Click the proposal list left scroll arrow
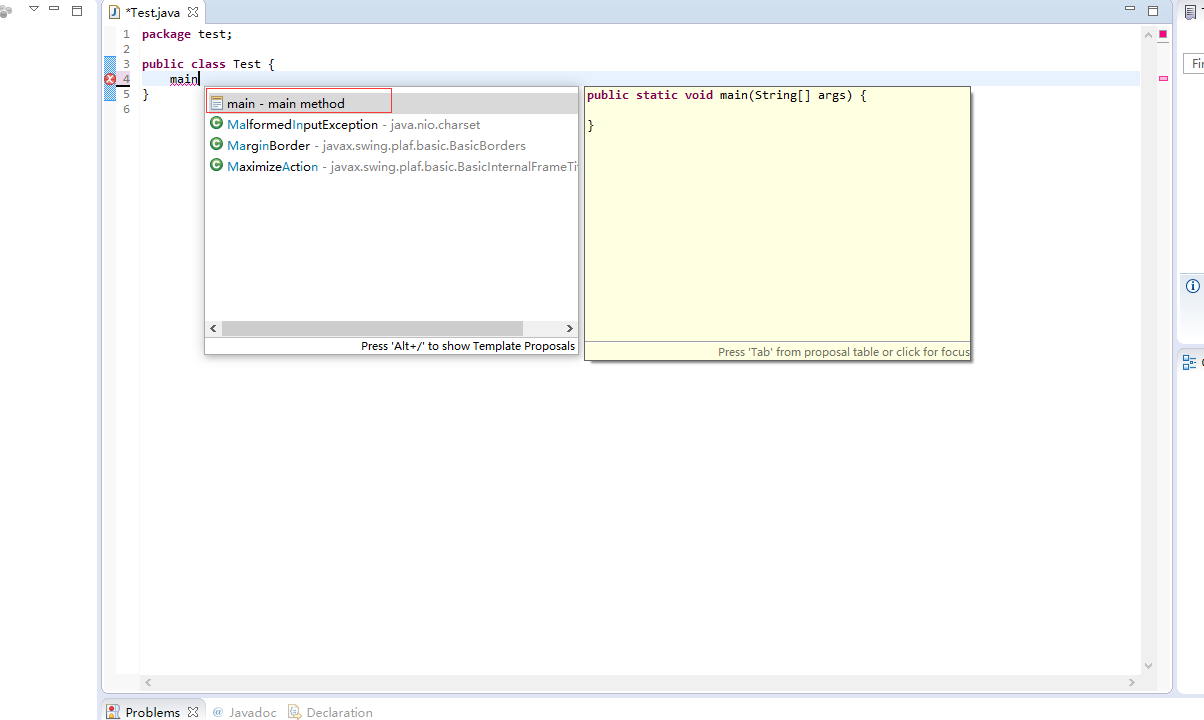1204x720 pixels. 213,328
